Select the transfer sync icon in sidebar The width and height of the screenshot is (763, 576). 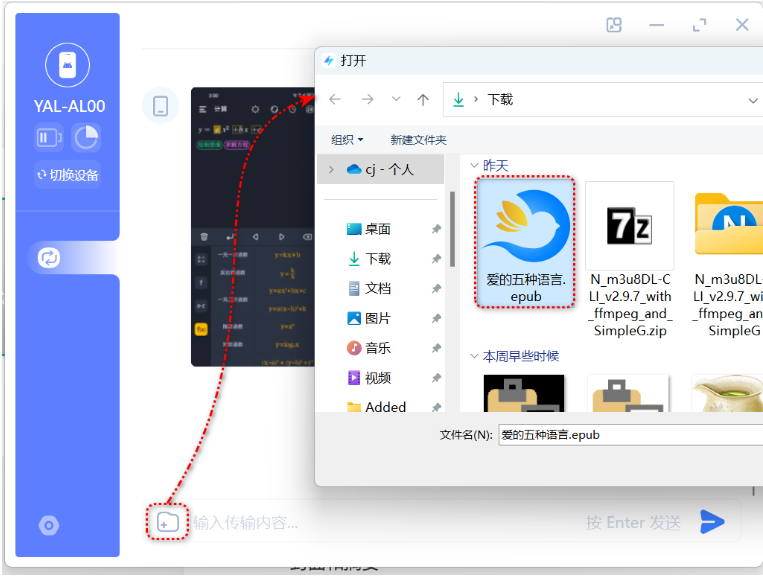click(48, 258)
